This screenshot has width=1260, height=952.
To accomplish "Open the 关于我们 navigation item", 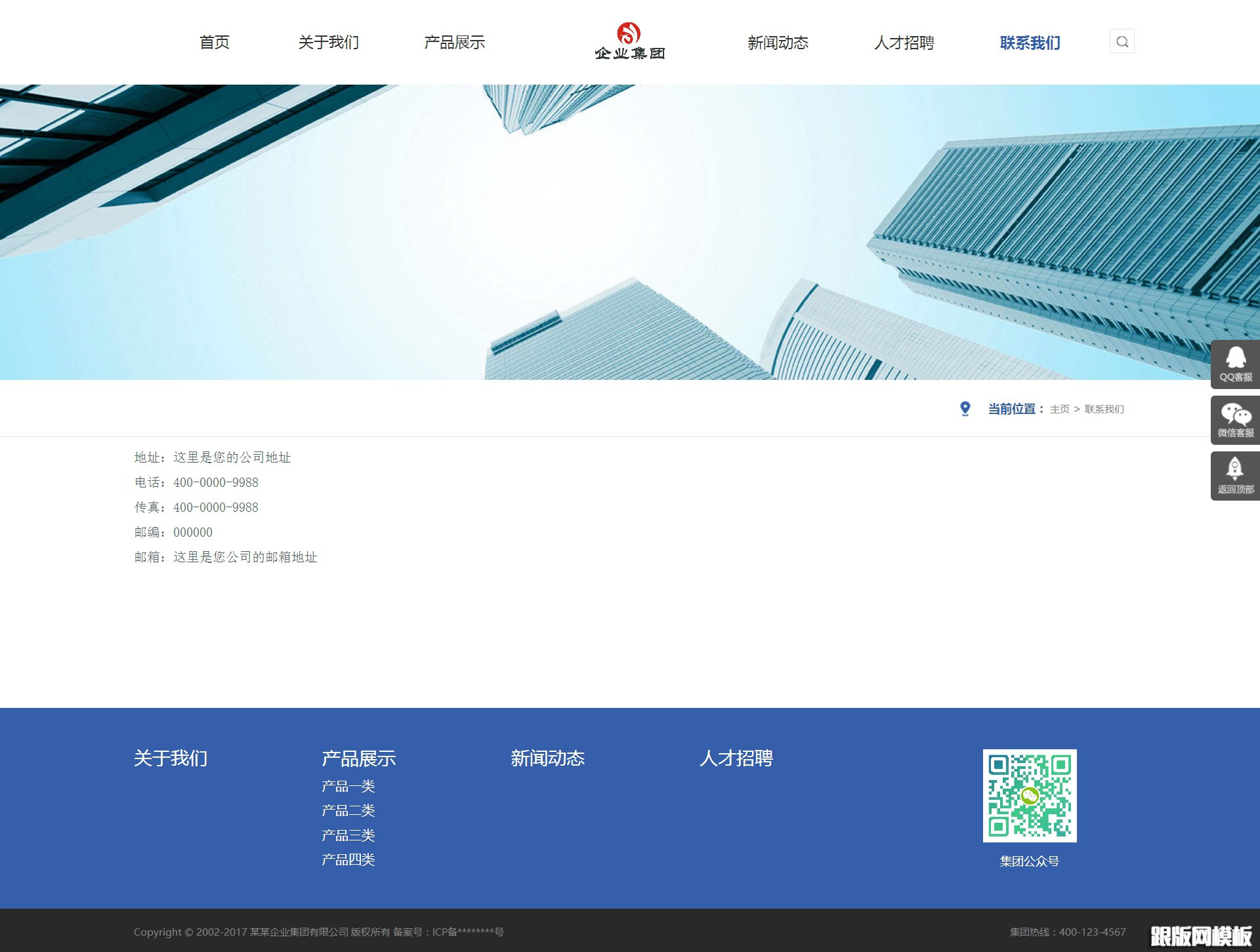I will [x=329, y=42].
